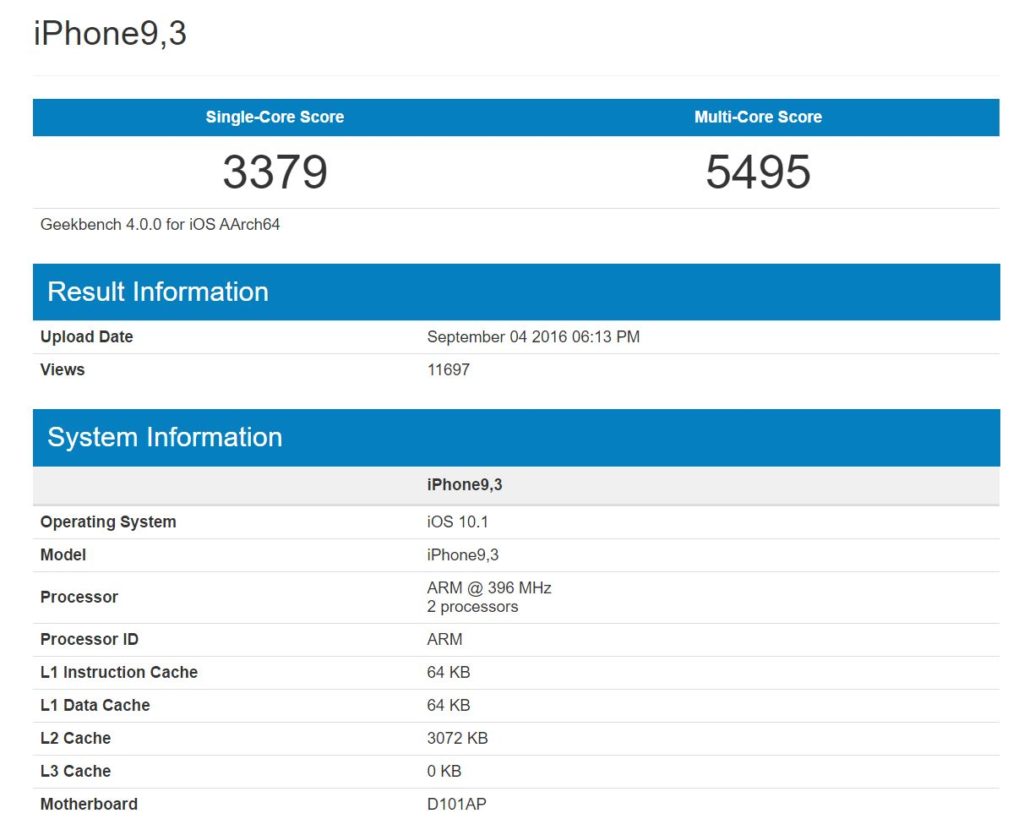This screenshot has width=1024, height=819.
Task: Click the Result Information section header
Action: [x=158, y=292]
